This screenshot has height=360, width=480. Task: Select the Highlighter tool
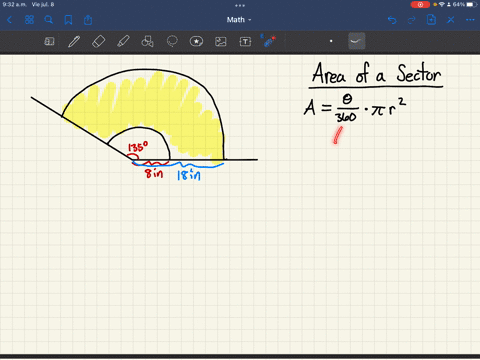pos(123,41)
